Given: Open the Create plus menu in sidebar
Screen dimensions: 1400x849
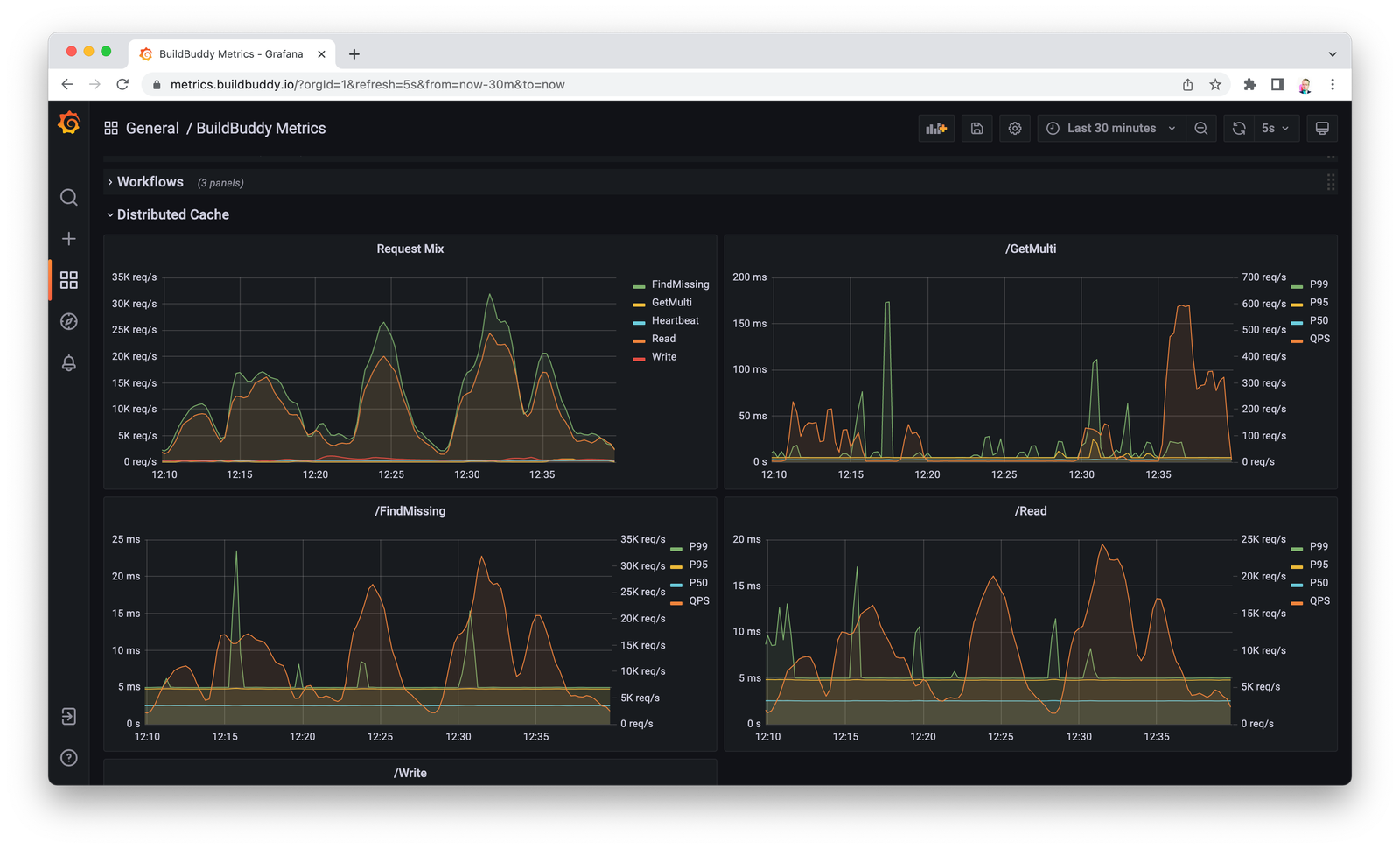Looking at the screenshot, I should (69, 239).
